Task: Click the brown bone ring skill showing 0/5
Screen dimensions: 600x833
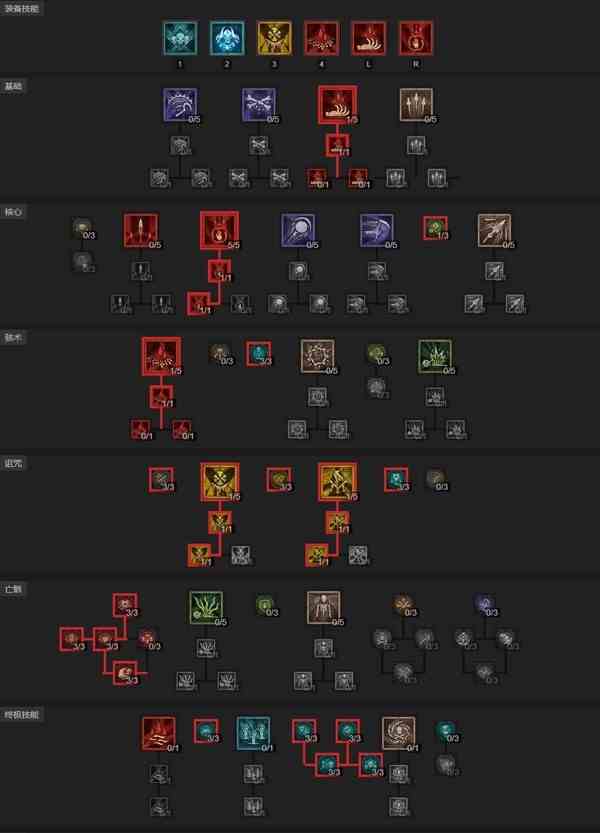Action: (x=318, y=356)
